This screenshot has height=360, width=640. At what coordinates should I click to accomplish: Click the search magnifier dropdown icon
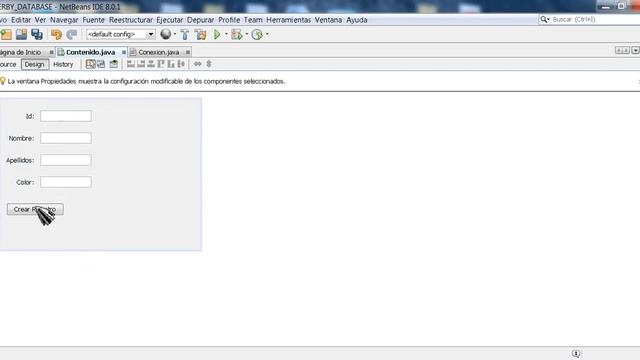tap(544, 20)
